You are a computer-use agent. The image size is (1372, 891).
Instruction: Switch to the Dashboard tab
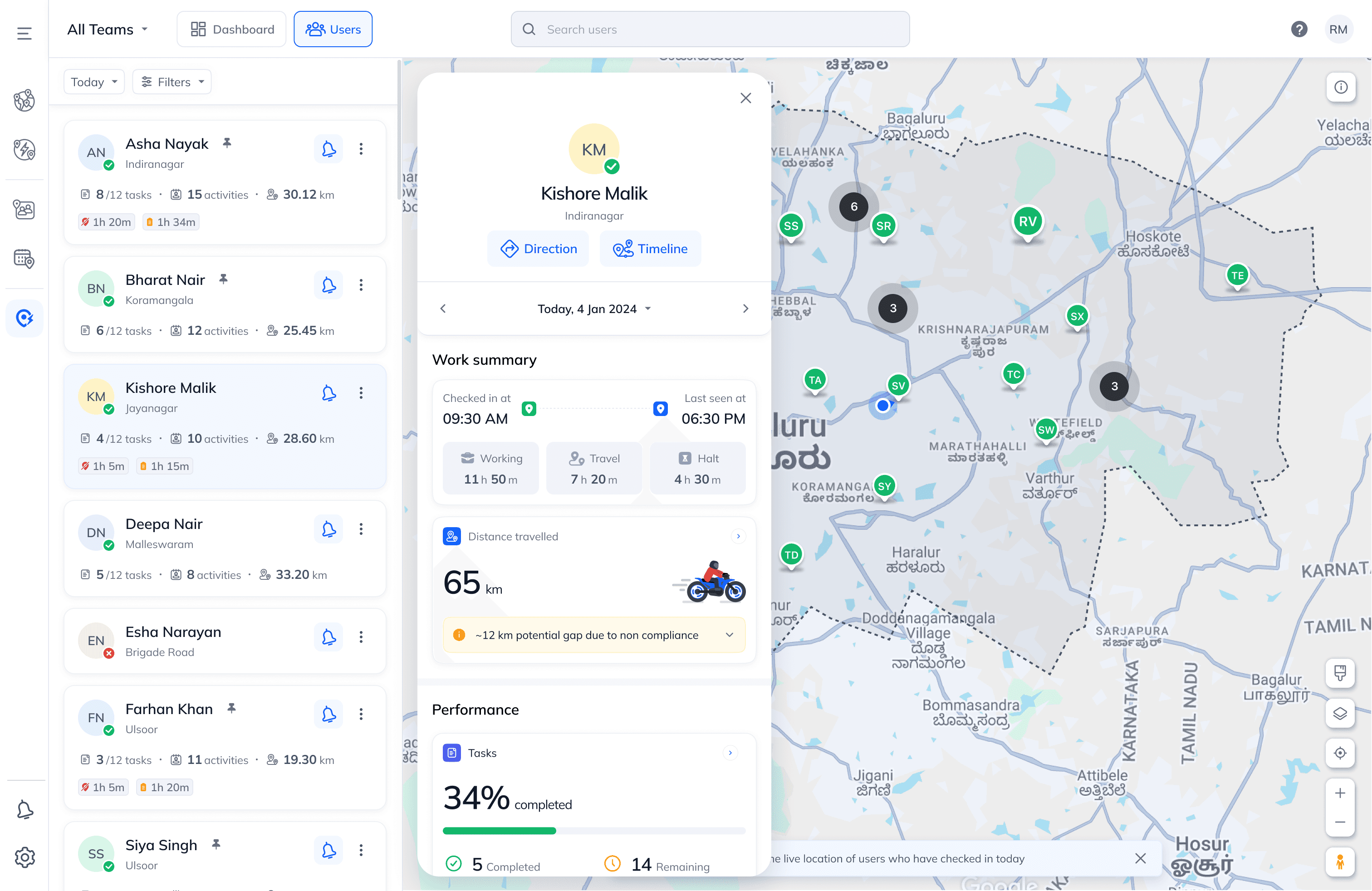click(x=232, y=29)
